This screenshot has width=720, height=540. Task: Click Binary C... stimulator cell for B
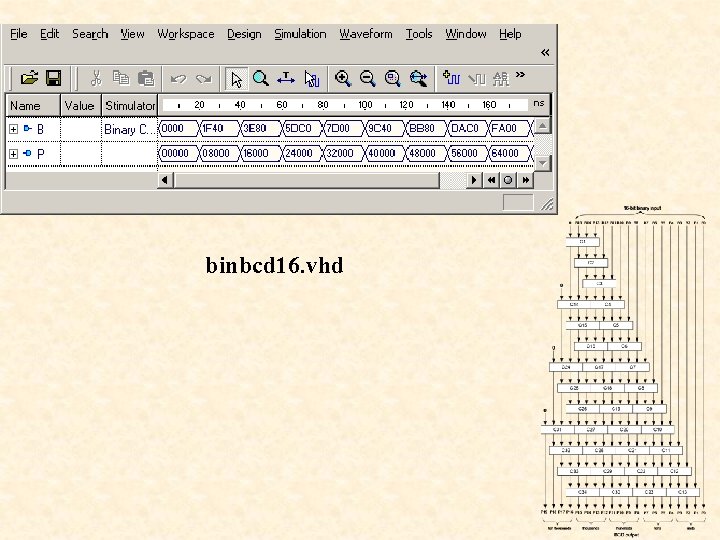click(x=129, y=129)
